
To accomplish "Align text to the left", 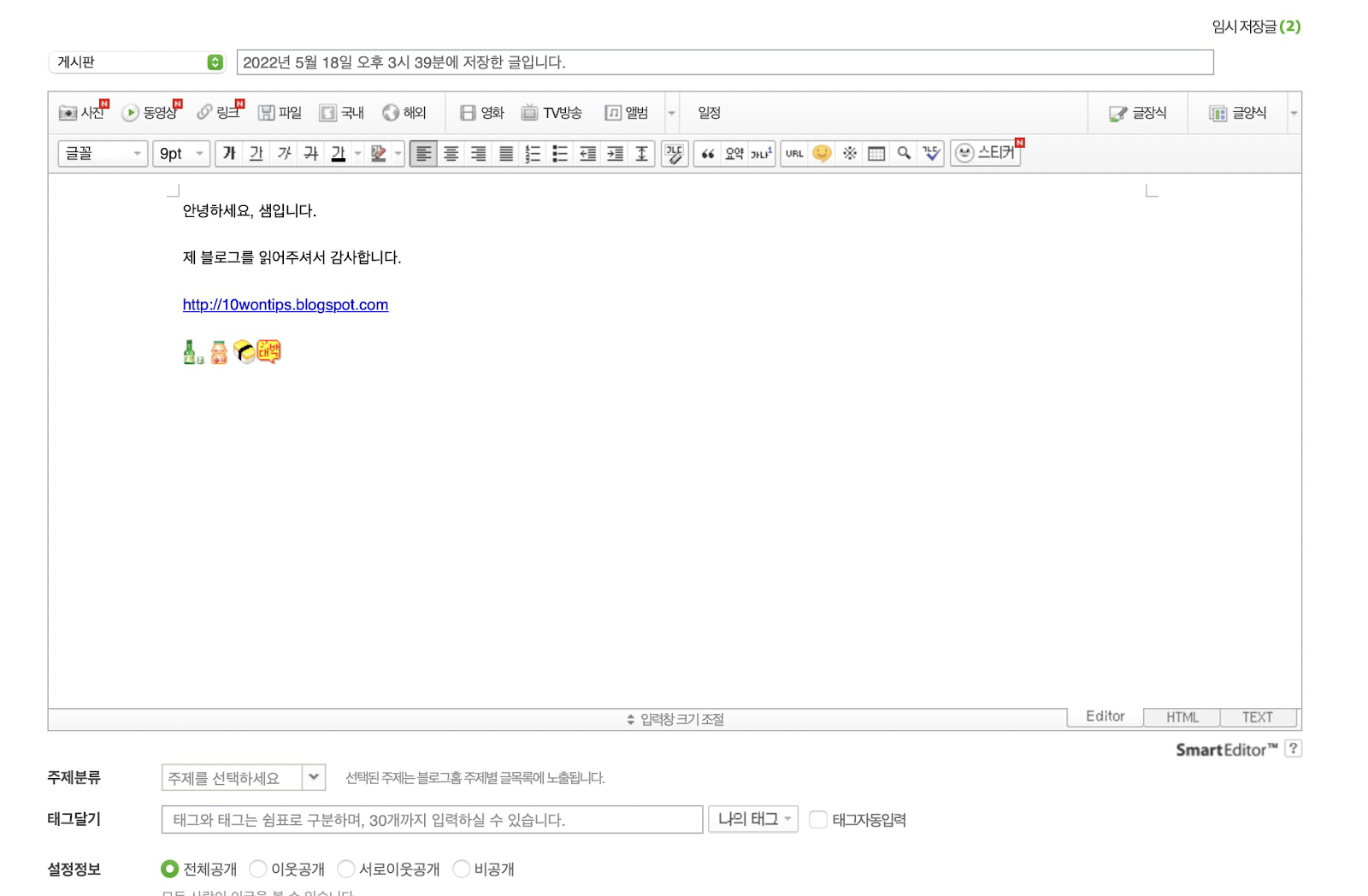I will [423, 154].
